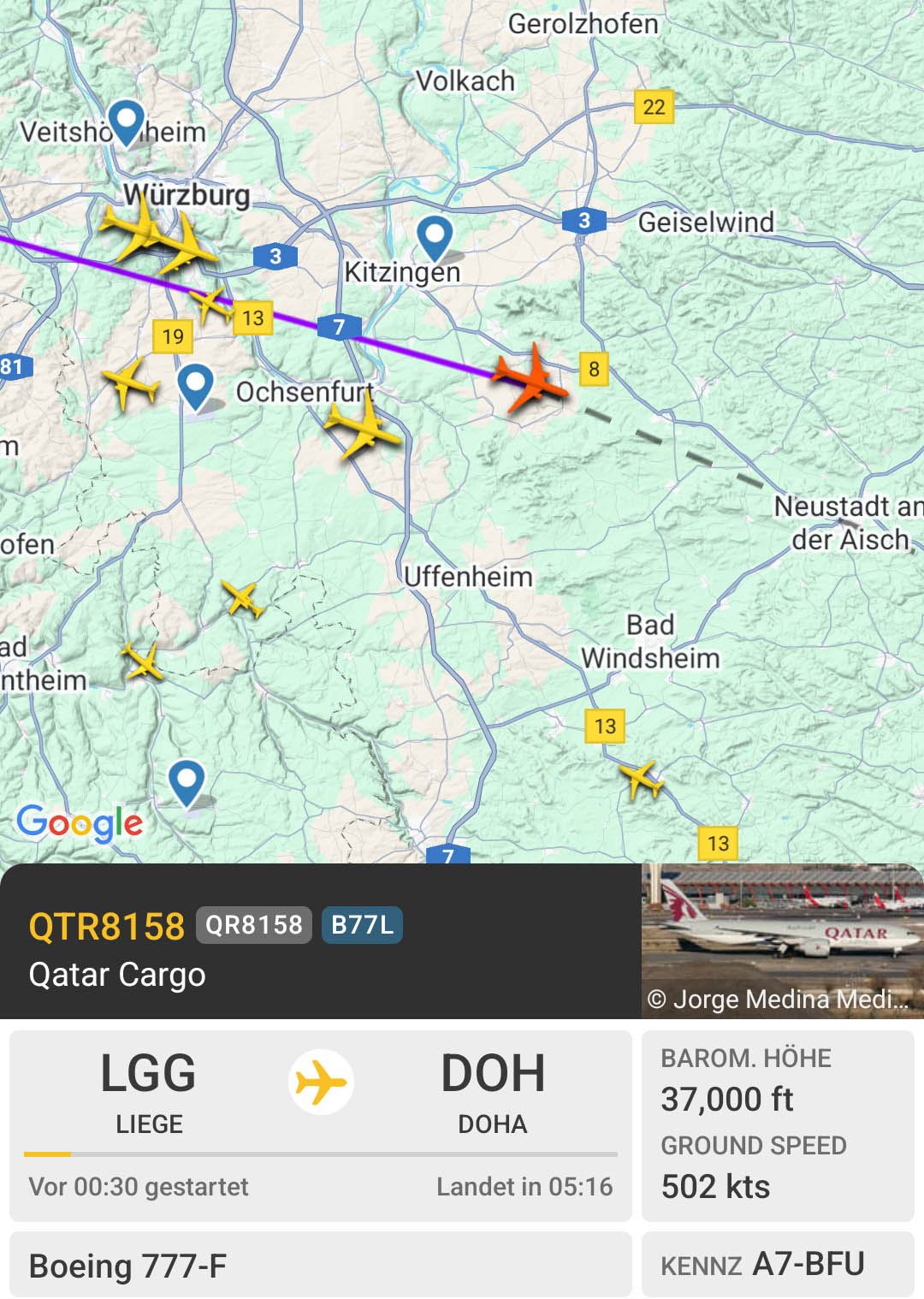The image size is (924, 1299).
Task: Open the Qatar Cargo aircraft photo
Action: [783, 940]
